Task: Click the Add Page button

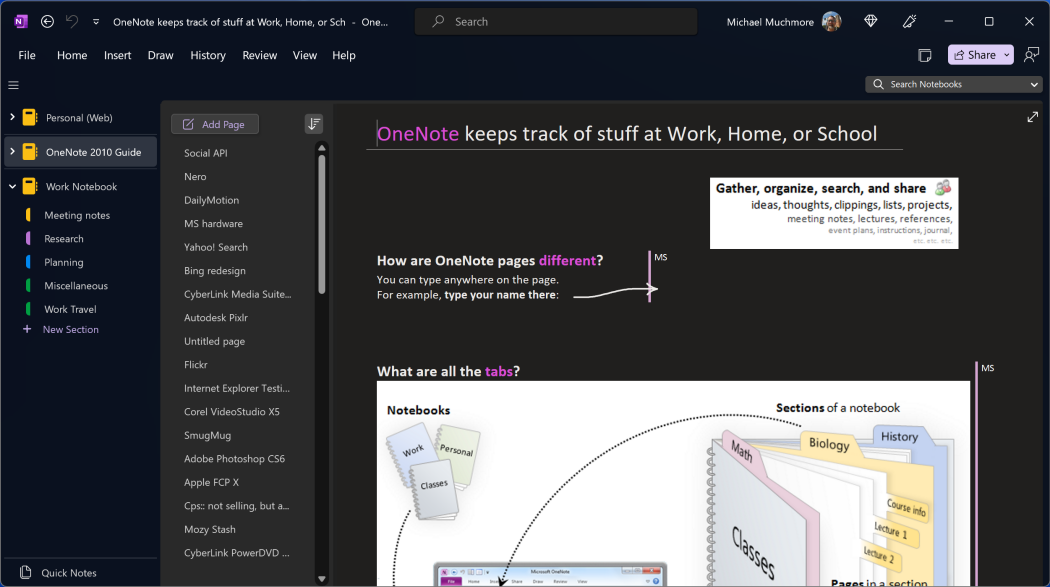Action: tap(214, 123)
